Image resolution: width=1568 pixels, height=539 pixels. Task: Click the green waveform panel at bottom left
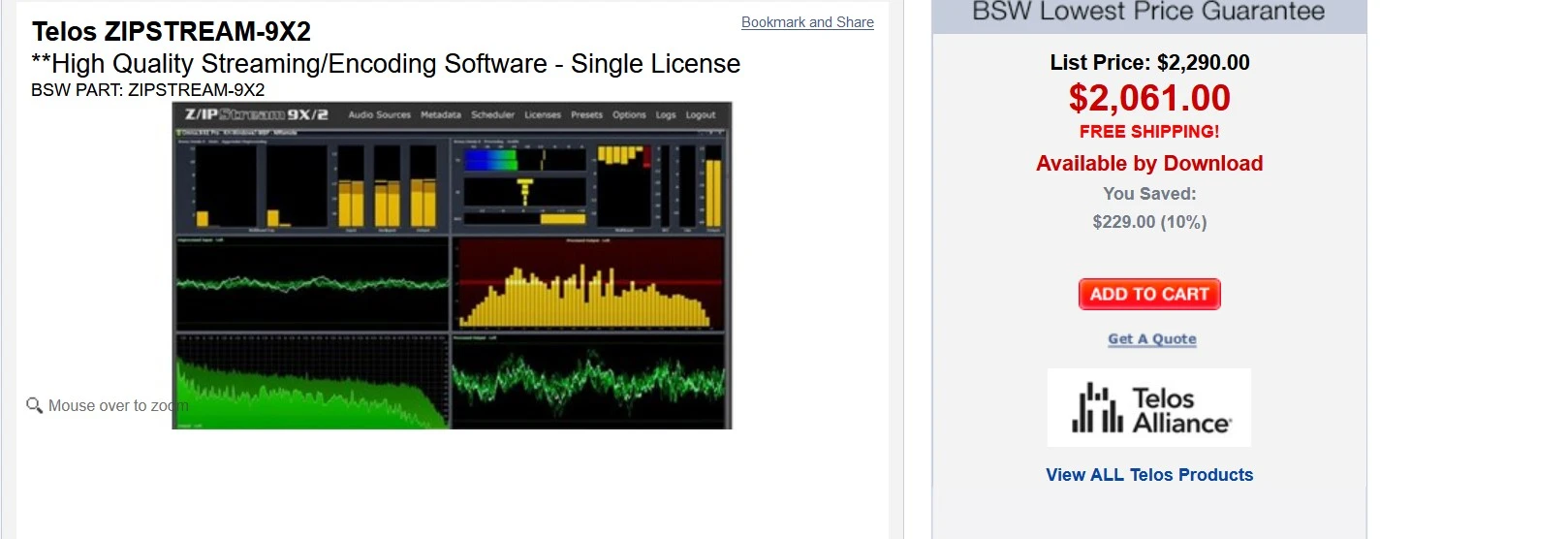[310, 382]
